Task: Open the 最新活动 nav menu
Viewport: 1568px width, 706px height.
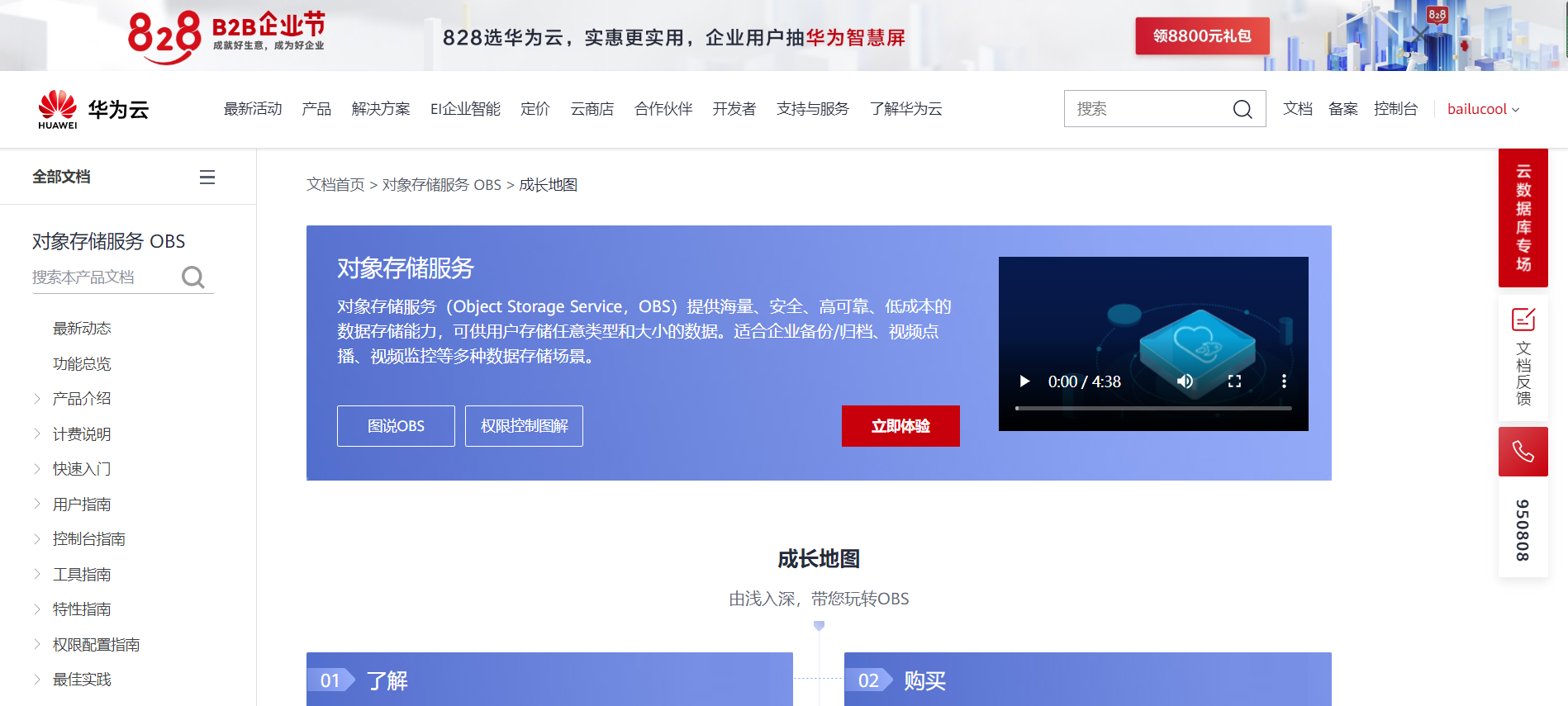Action: (x=253, y=109)
